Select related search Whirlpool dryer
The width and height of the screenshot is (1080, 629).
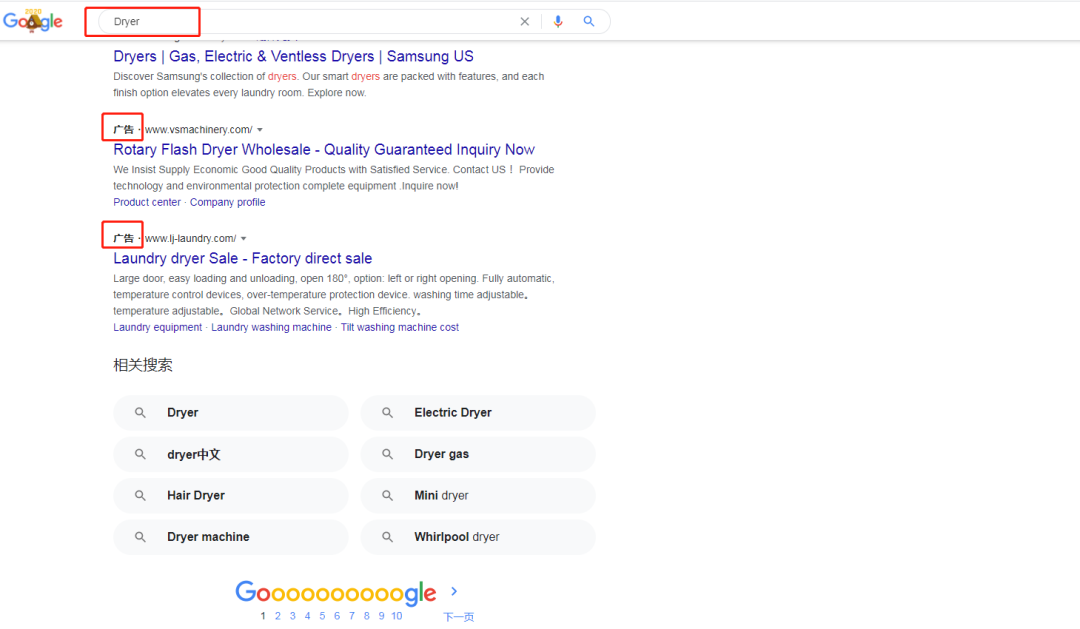pyautogui.click(x=478, y=537)
